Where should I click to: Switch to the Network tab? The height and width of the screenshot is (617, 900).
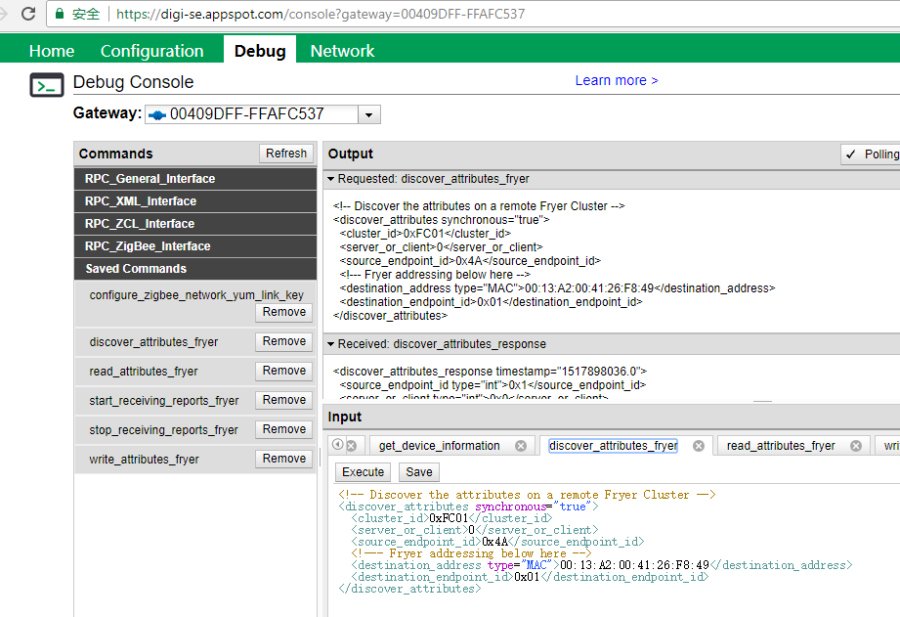(x=342, y=51)
